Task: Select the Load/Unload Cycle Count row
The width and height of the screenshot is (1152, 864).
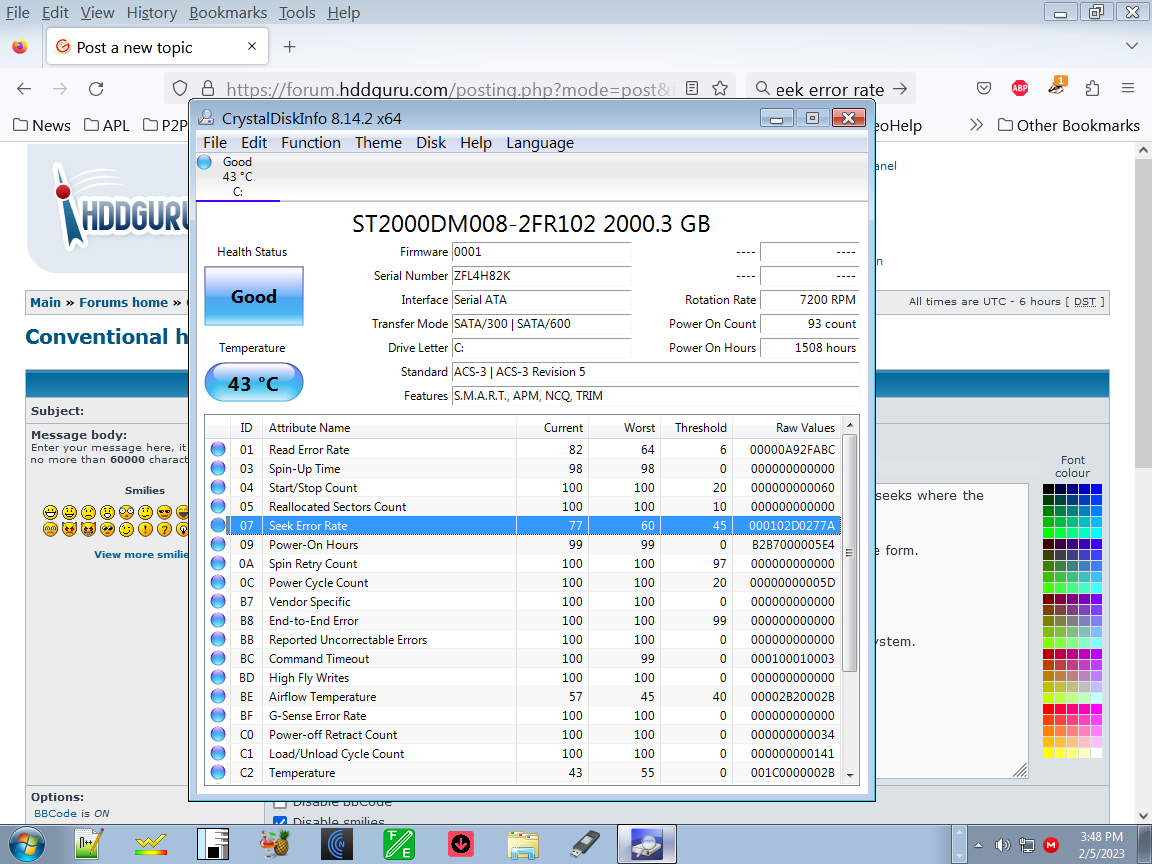Action: coord(522,753)
